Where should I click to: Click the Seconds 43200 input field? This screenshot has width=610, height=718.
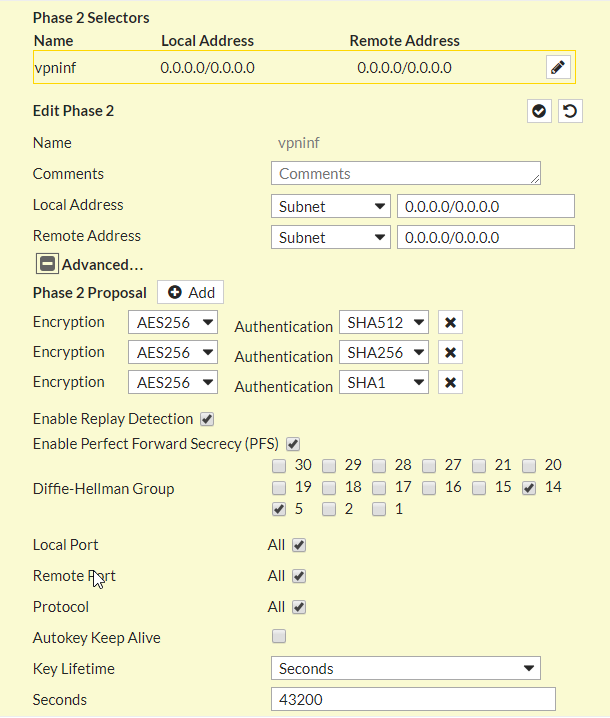click(413, 699)
